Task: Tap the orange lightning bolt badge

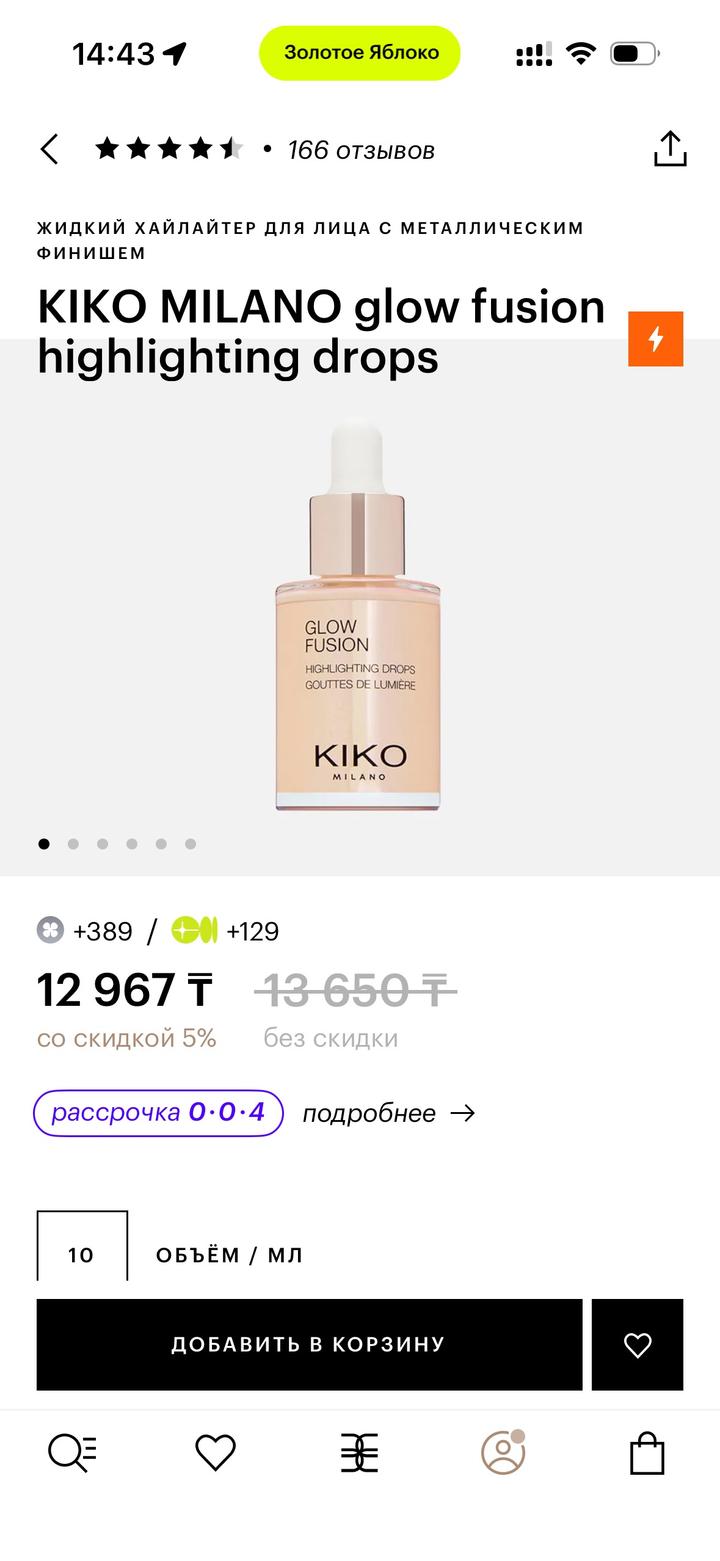Action: pyautogui.click(x=656, y=339)
